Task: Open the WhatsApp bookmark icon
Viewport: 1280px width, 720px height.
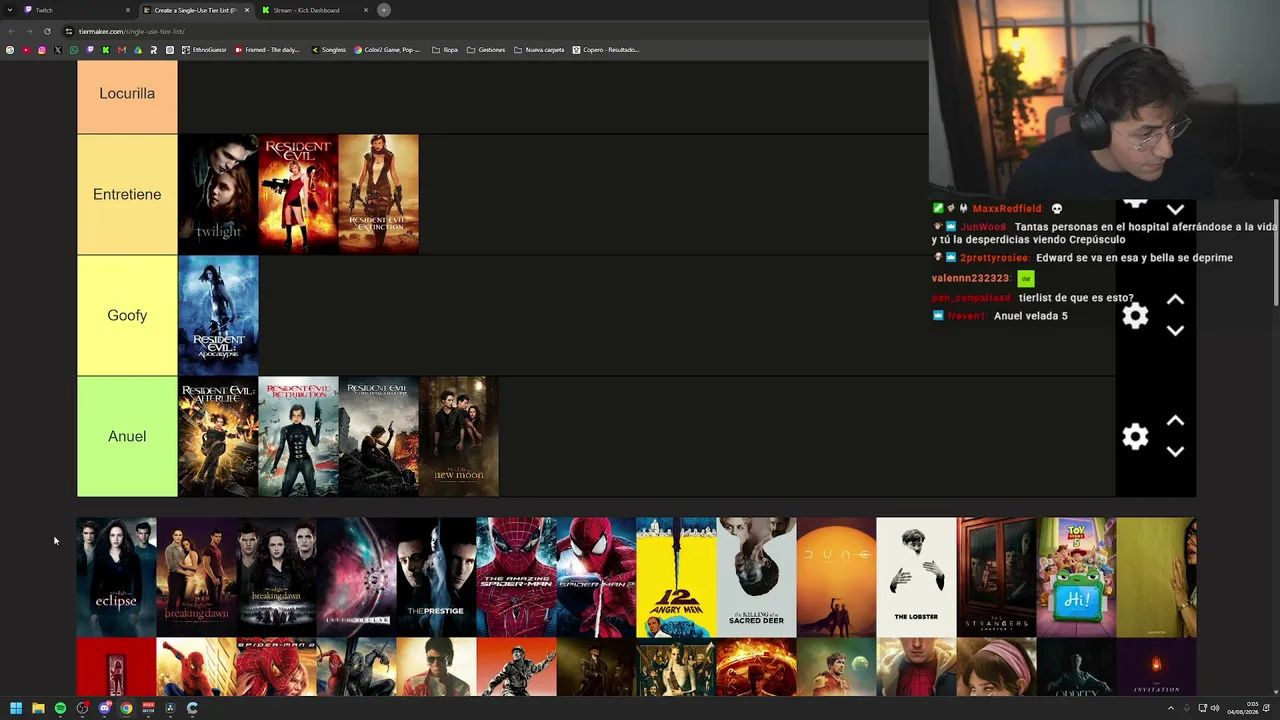Action: (x=73, y=50)
